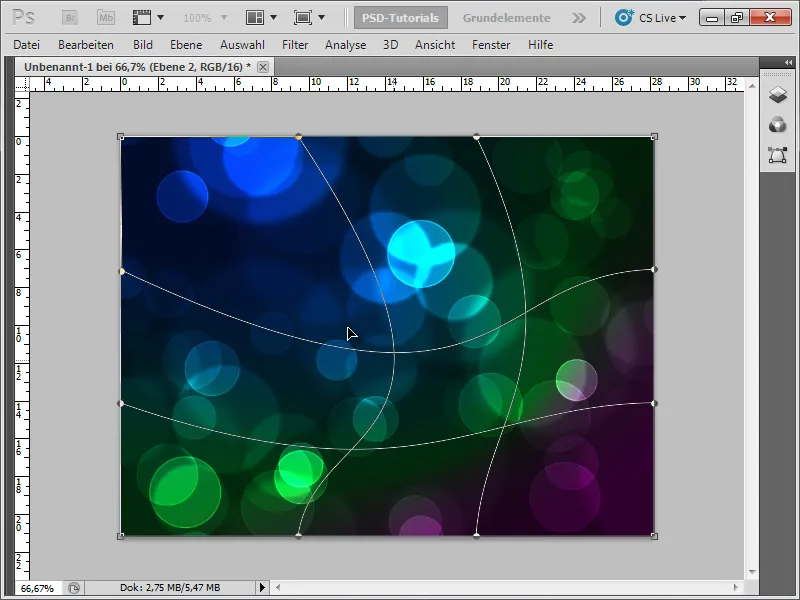
Task: Open the Filter menu
Action: tap(294, 44)
